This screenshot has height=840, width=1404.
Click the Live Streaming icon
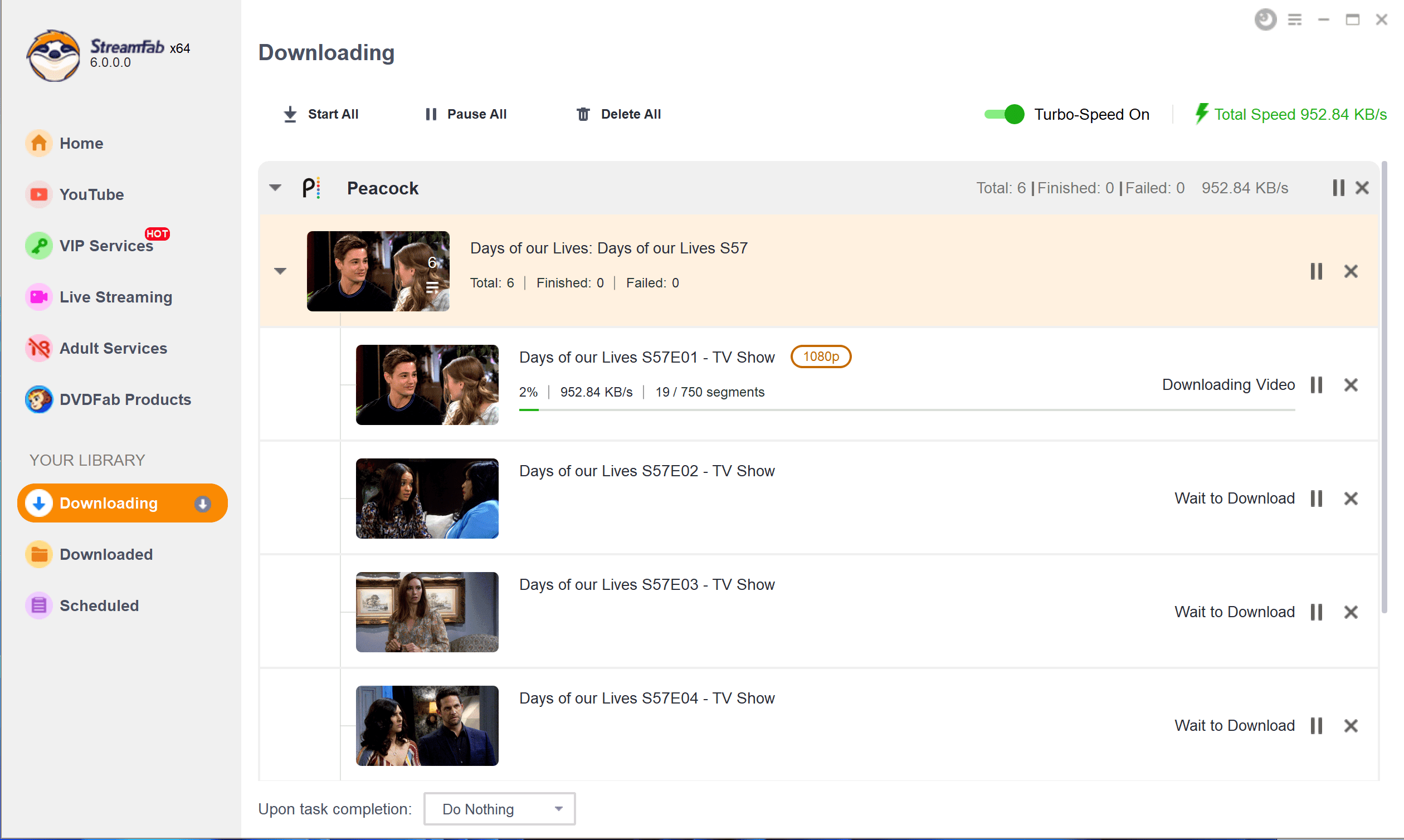(x=37, y=297)
